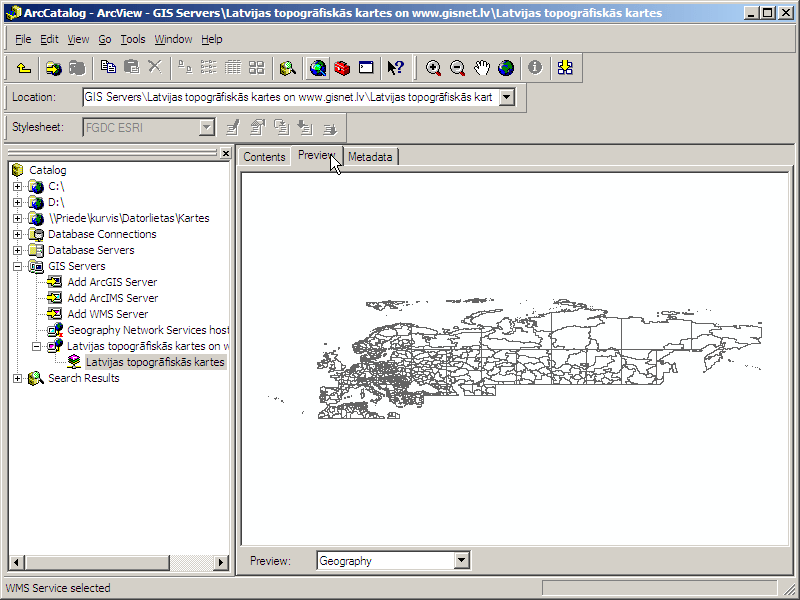
Task: Select the Zoom In tool
Action: point(433,67)
